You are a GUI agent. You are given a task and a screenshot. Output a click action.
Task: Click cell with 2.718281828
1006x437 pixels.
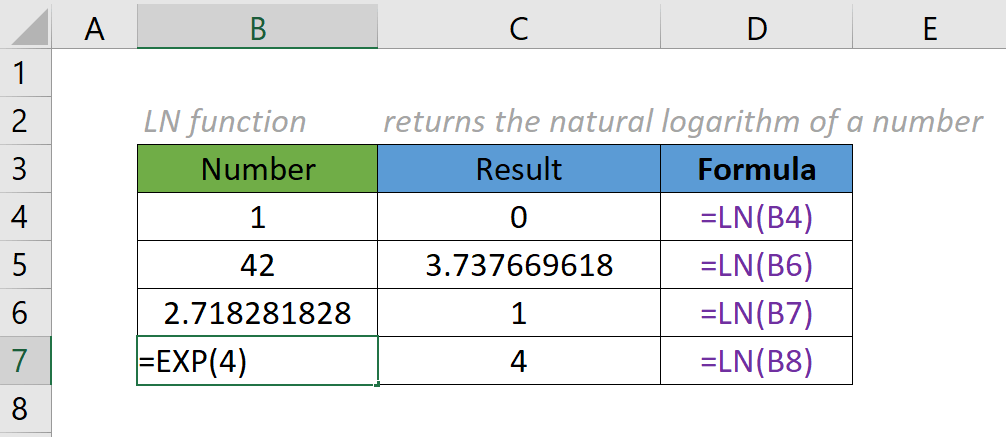(257, 313)
